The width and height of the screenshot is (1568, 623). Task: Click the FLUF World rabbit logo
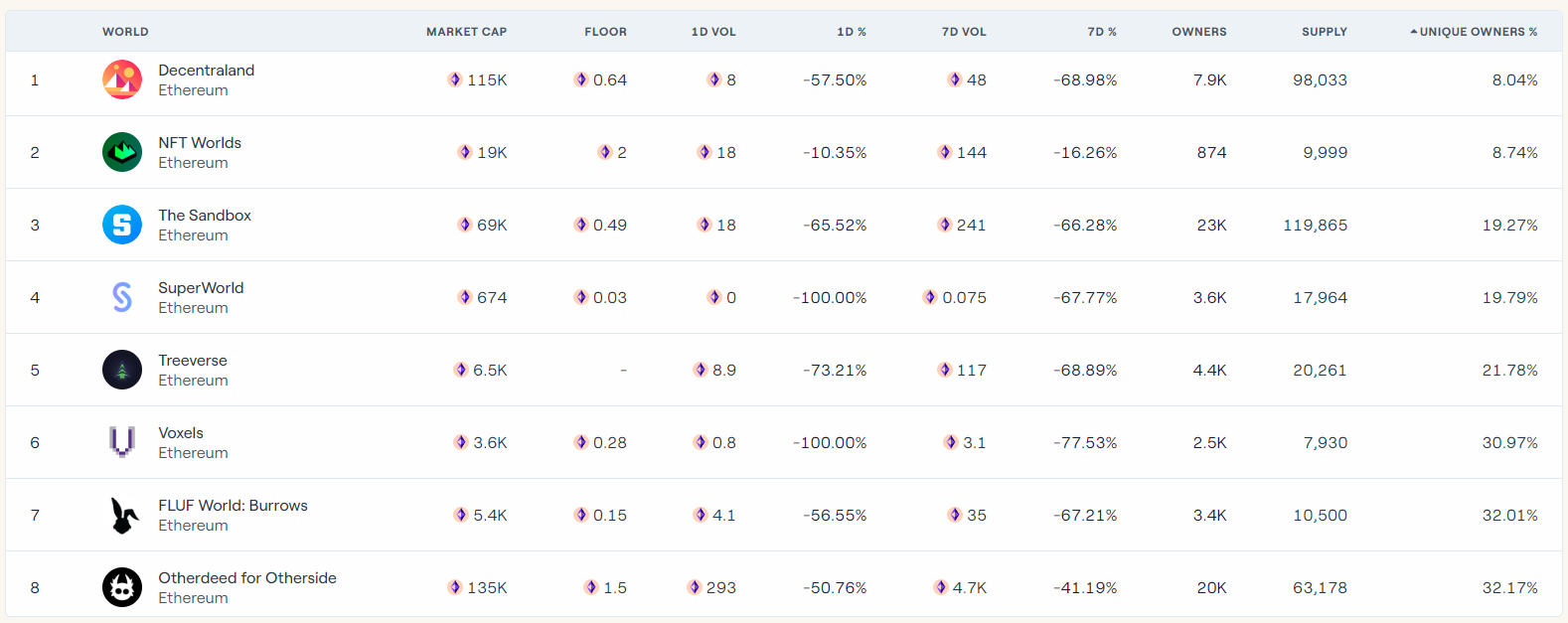click(x=122, y=515)
